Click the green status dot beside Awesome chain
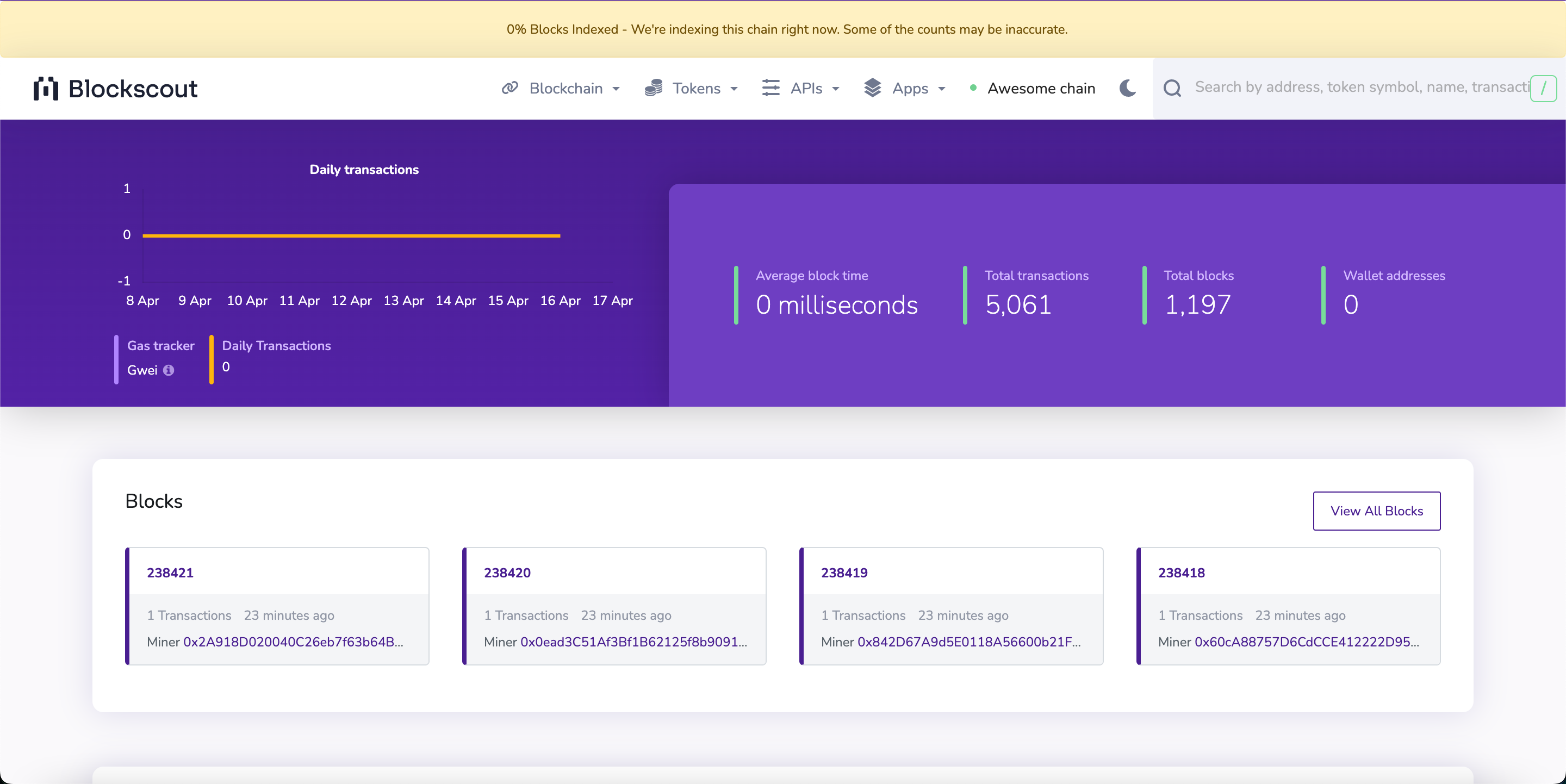Screen dimensions: 1566x784 [973, 88]
